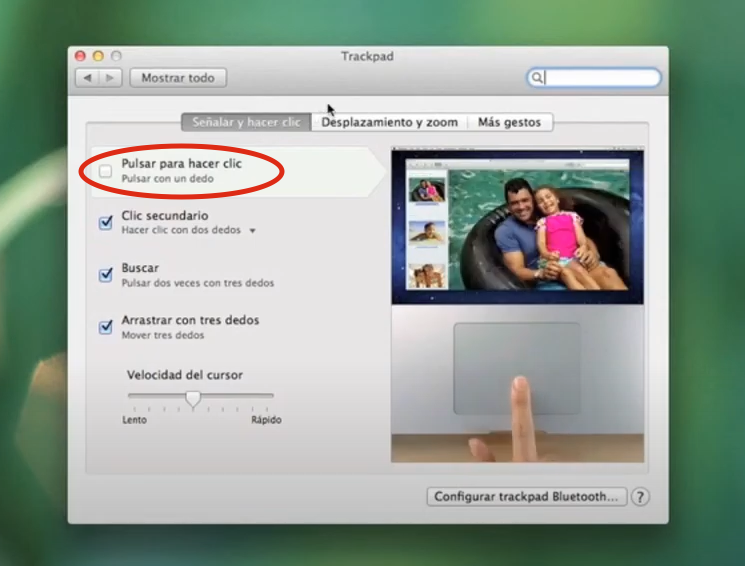Disable the Clic secundario checkbox

[x=106, y=223]
